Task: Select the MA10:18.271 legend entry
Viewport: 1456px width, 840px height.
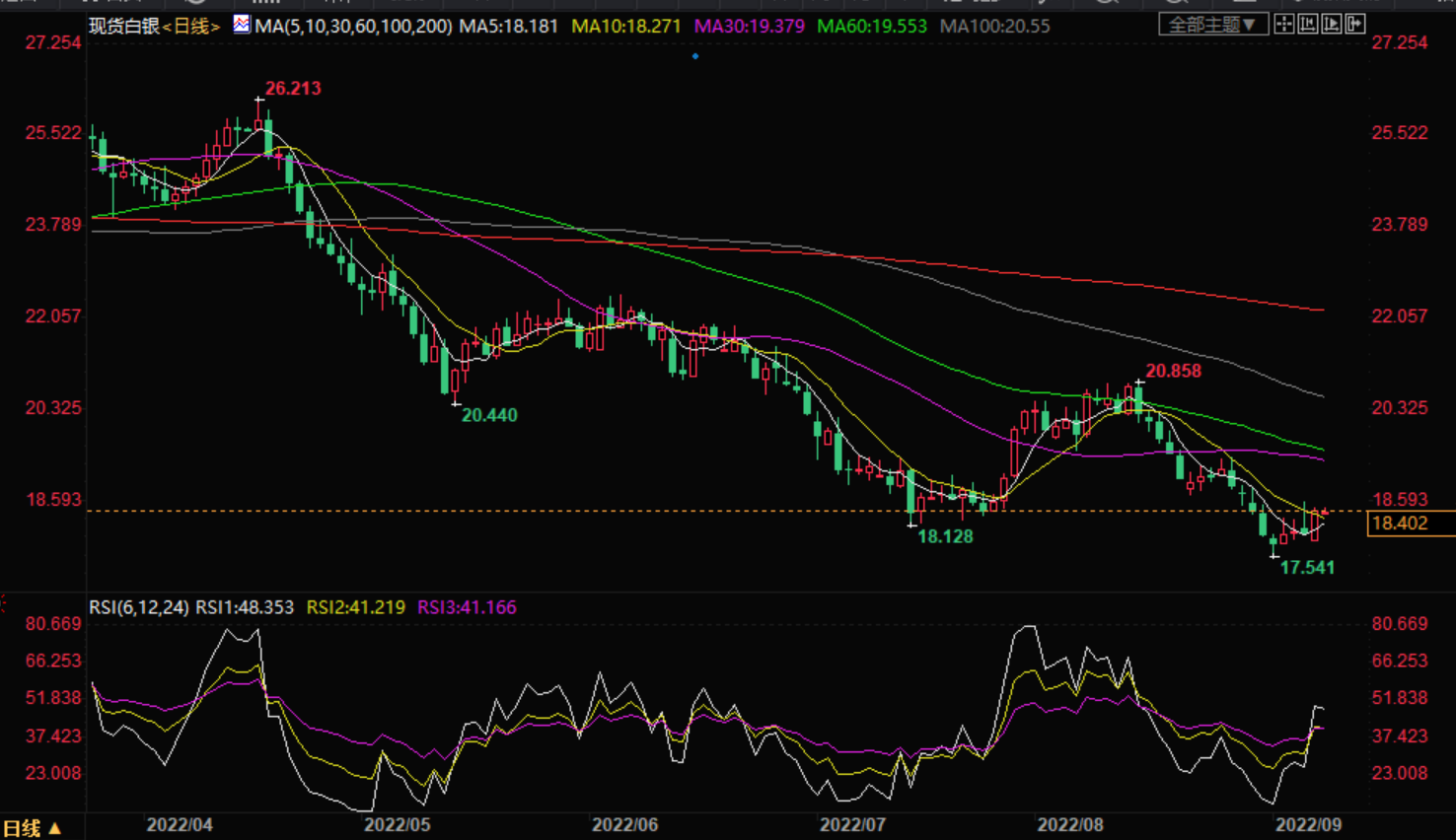Action: point(626,27)
